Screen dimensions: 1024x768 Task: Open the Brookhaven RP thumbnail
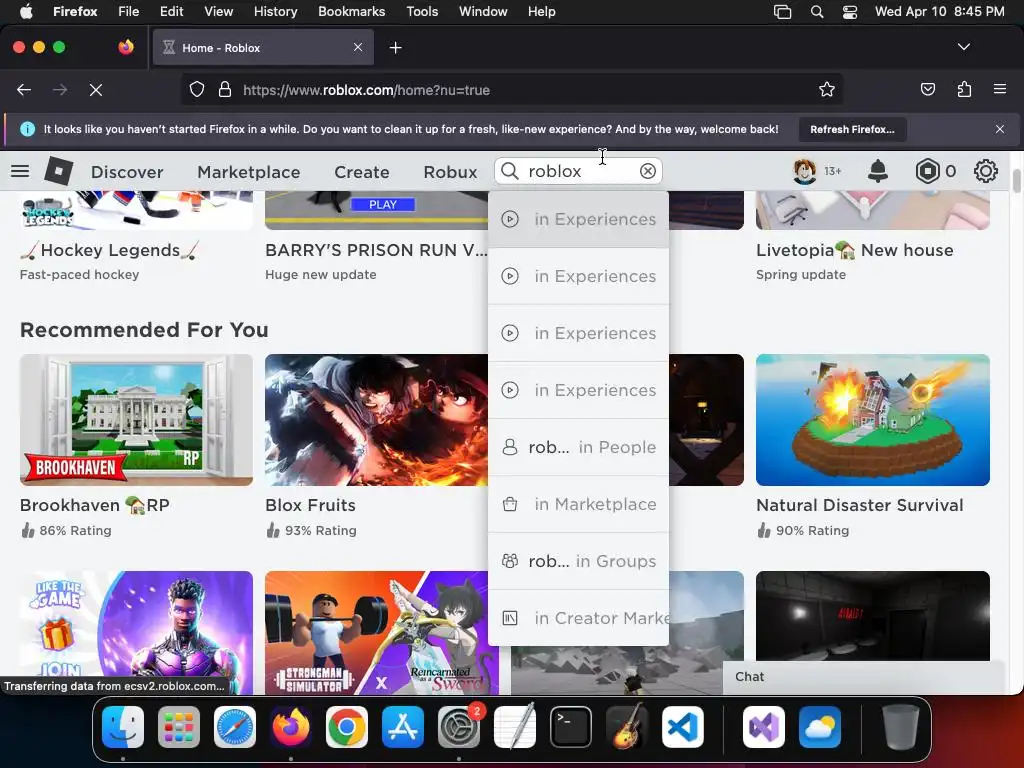pos(136,420)
